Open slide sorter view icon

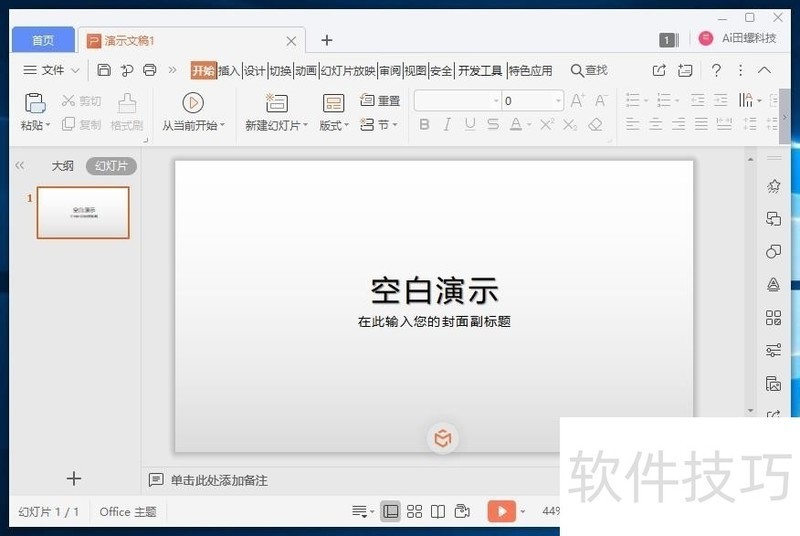click(x=414, y=512)
